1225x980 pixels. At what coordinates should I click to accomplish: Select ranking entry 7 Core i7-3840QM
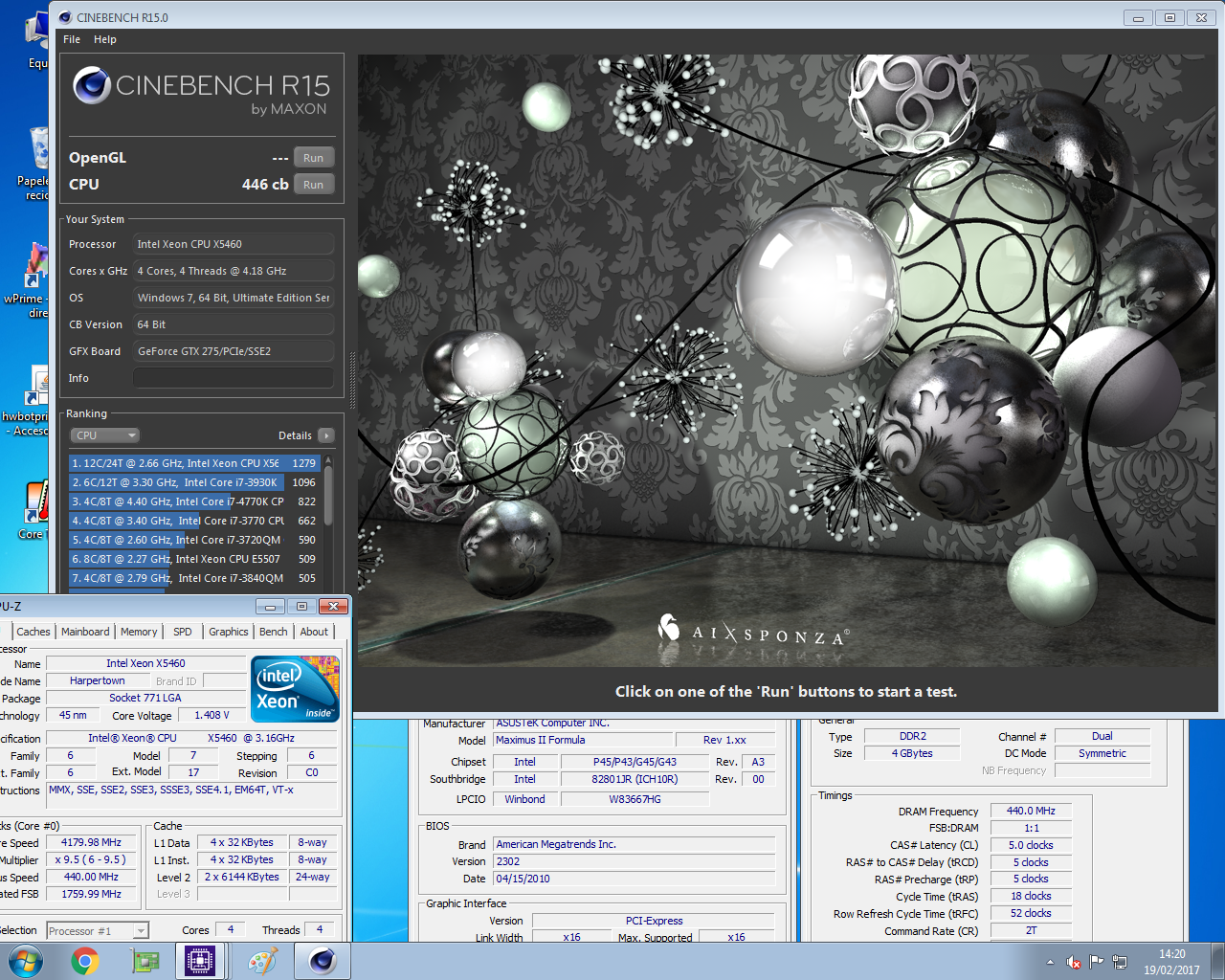194,578
